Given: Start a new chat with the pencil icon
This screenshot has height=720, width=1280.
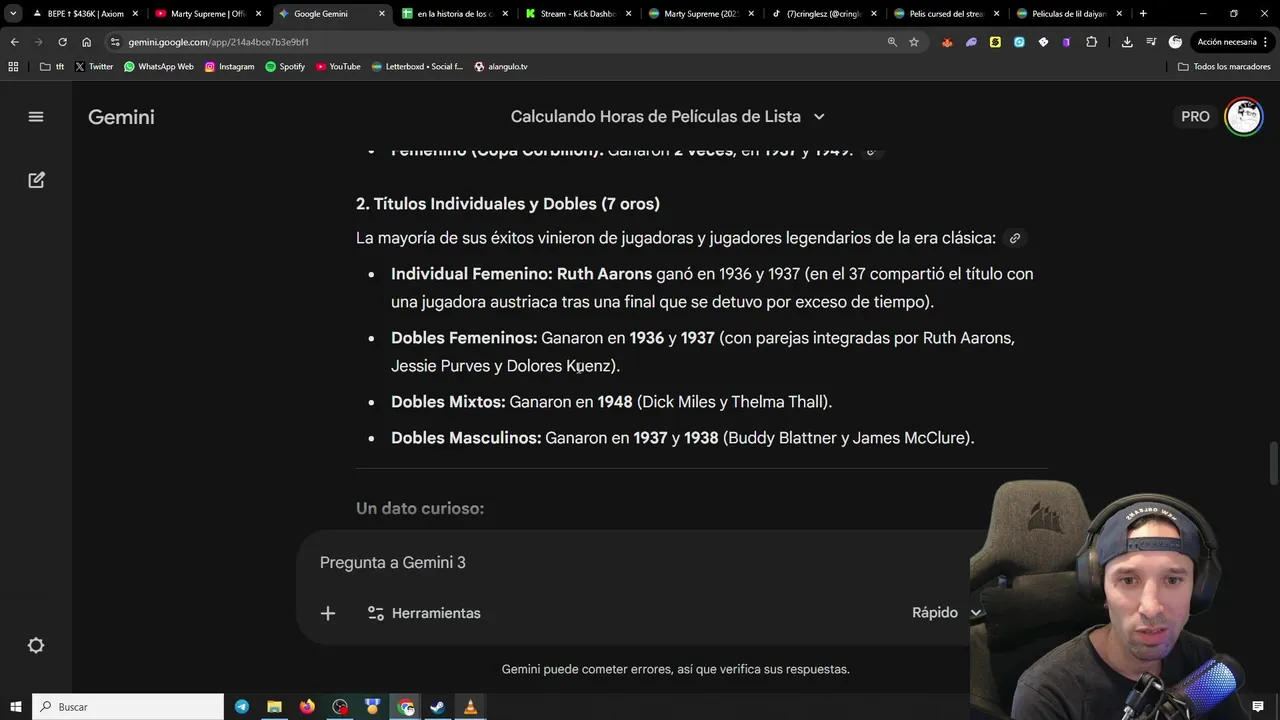Looking at the screenshot, I should [36, 180].
